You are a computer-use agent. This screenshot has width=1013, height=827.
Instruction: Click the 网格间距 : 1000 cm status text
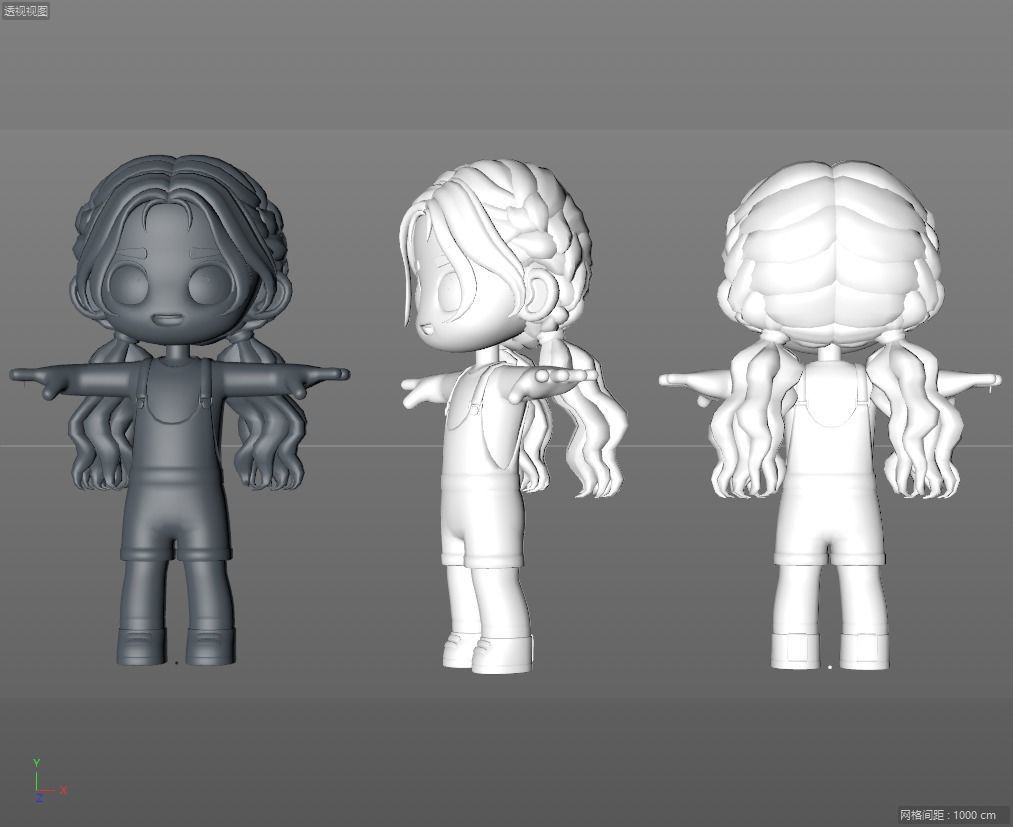click(948, 815)
